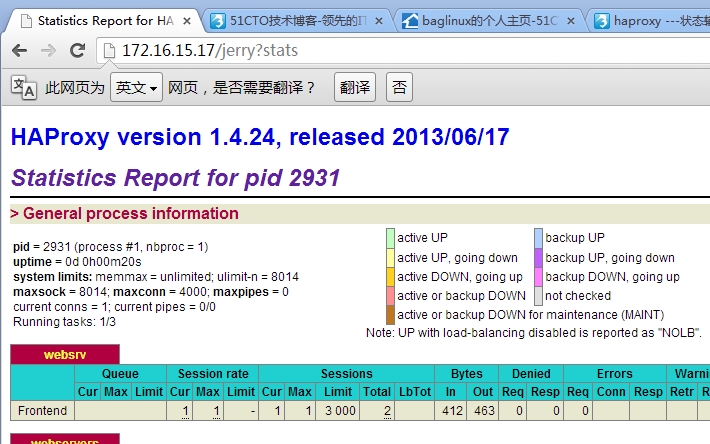The image size is (710, 444).
Task: Close the Statistics Report tab
Action: [187, 21]
